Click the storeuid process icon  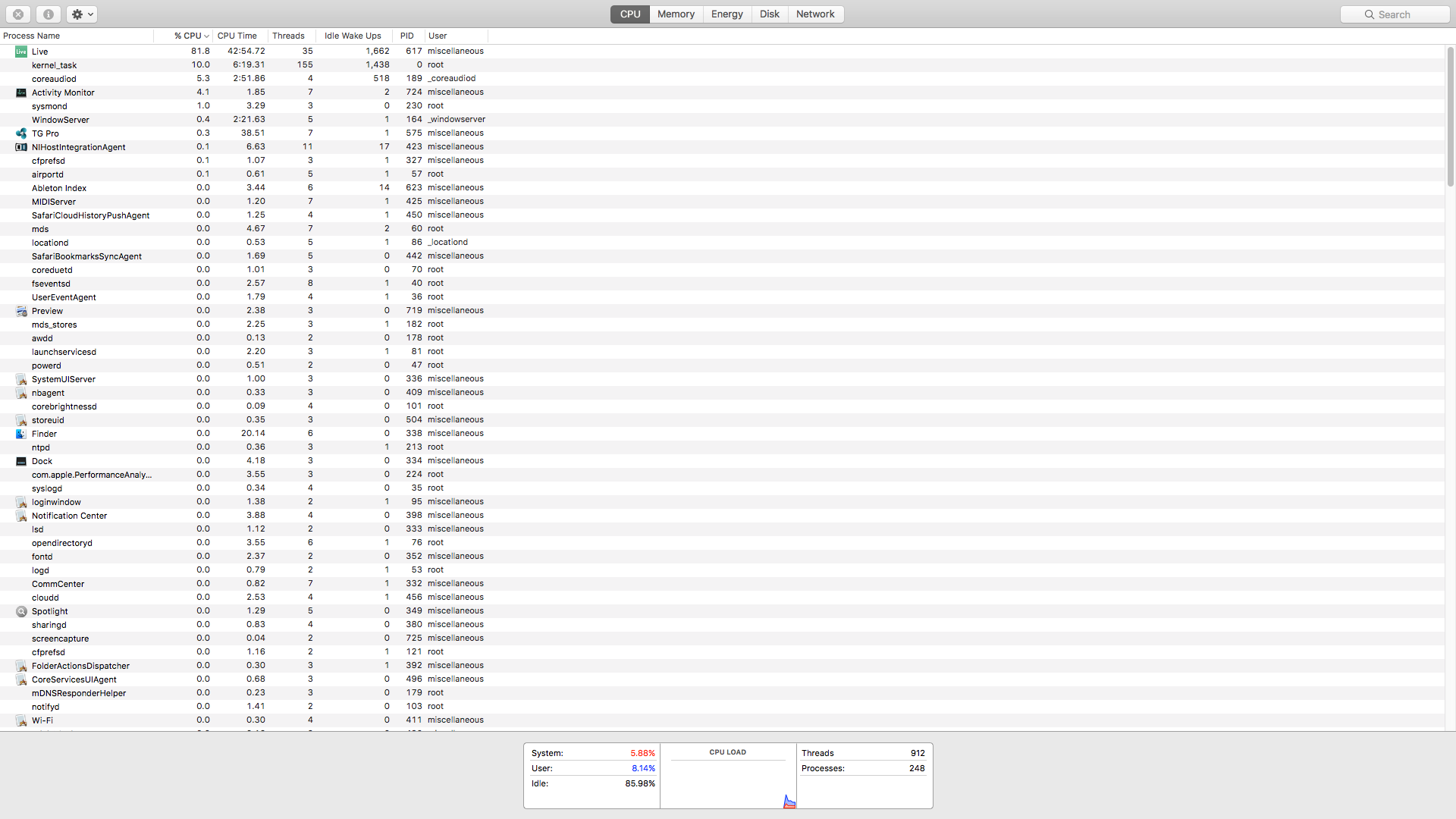coord(21,420)
